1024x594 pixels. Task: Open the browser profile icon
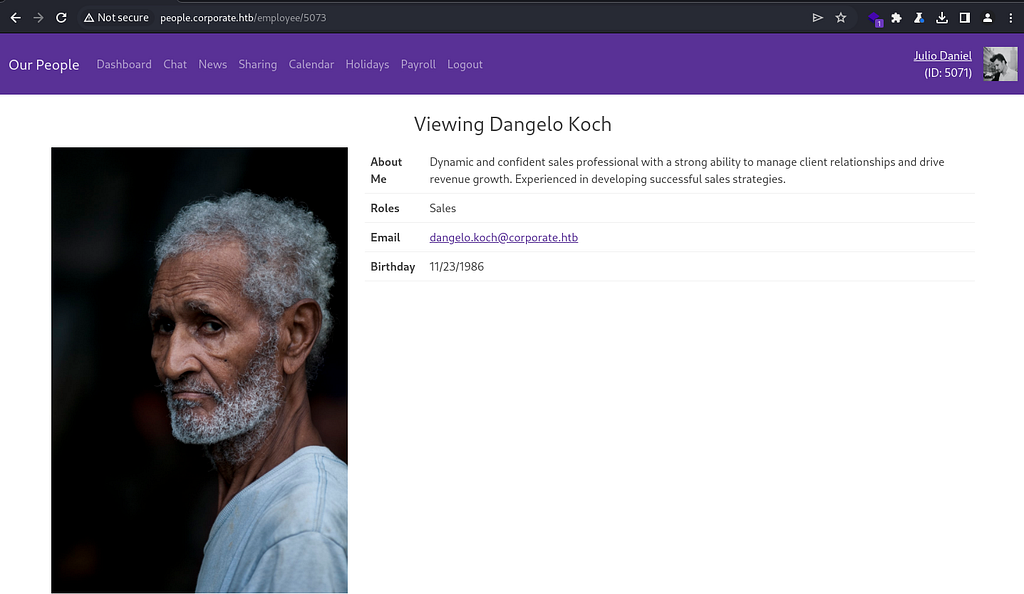pyautogui.click(x=987, y=18)
